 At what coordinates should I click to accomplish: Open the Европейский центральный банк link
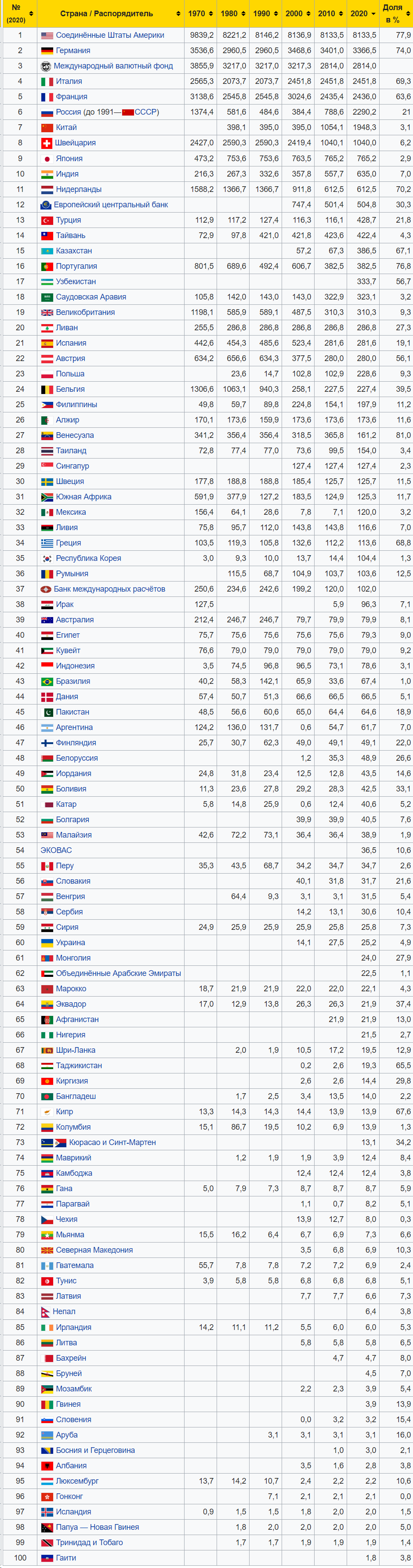tap(111, 205)
